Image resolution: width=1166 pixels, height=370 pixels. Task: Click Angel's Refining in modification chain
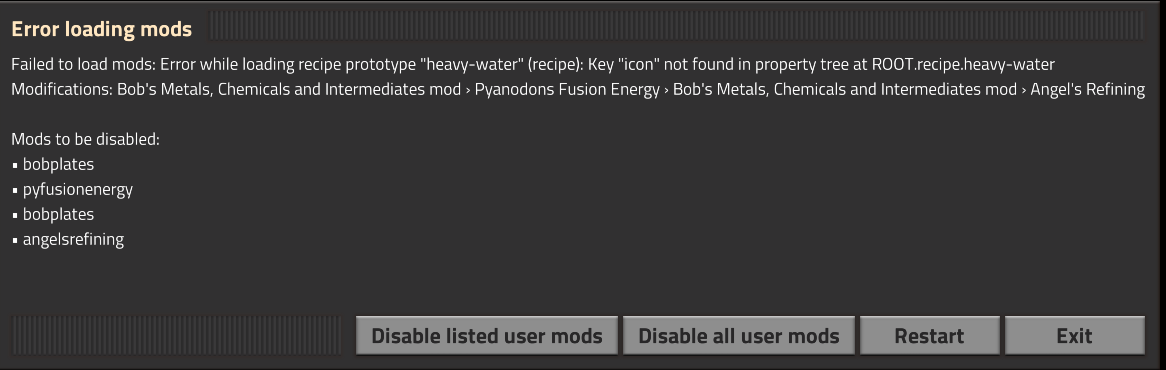pos(1087,90)
